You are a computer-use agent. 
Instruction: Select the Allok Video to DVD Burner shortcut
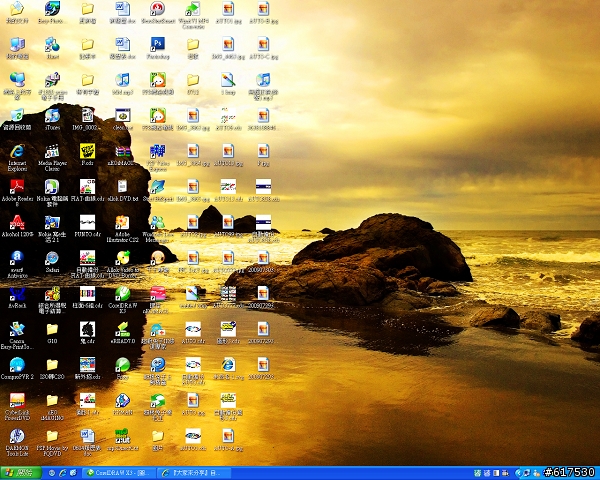(122, 258)
